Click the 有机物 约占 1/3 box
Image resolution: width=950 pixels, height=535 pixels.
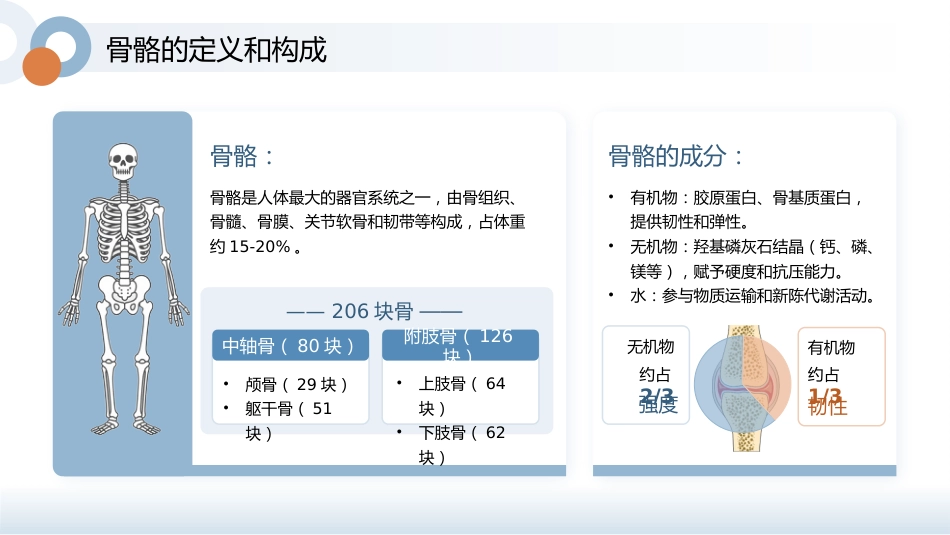pos(842,376)
